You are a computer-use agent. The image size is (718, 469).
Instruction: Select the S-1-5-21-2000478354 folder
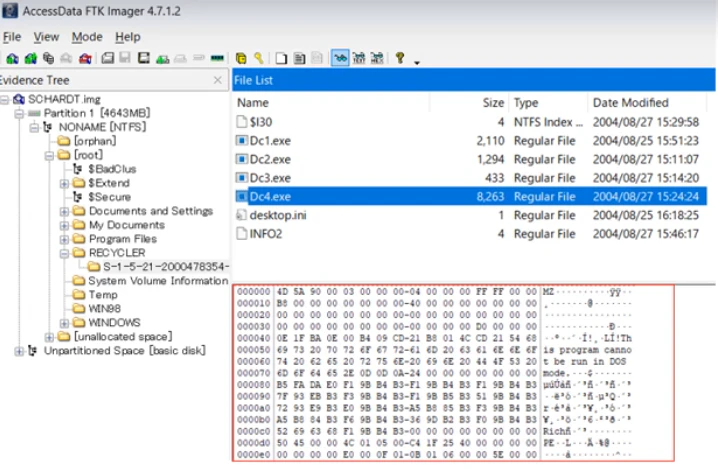click(158, 267)
